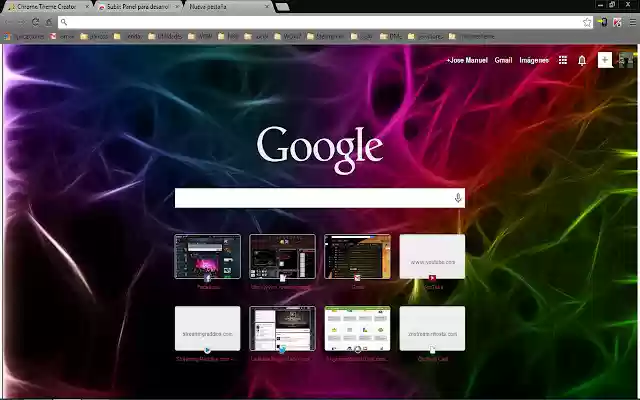Screen dimensions: 640x400
Task: Open the Aplicaciones apps shortcut in bookmarks bar
Action: (x=25, y=36)
